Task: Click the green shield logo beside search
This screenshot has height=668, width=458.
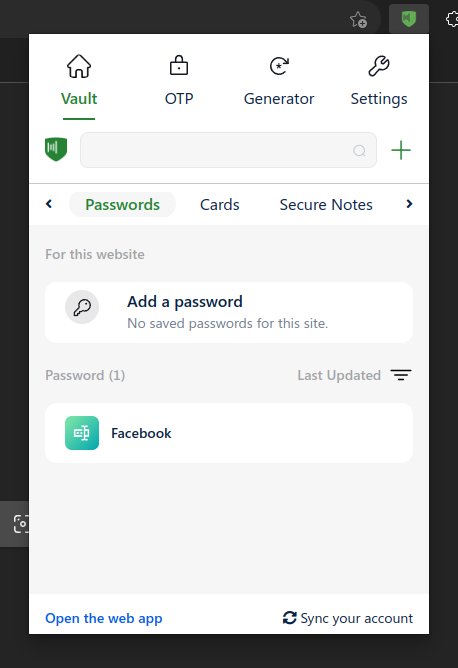Action: click(56, 150)
